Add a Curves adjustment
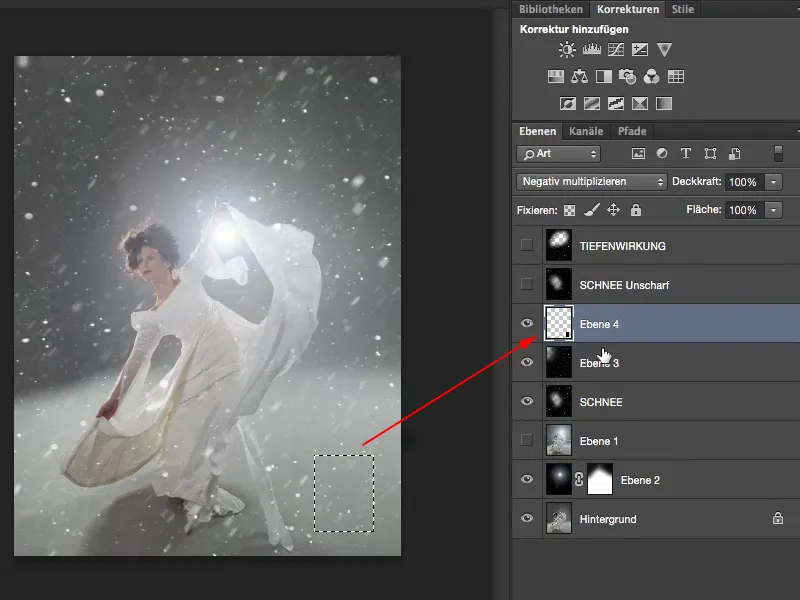Screen dimensions: 800x600 click(x=616, y=49)
